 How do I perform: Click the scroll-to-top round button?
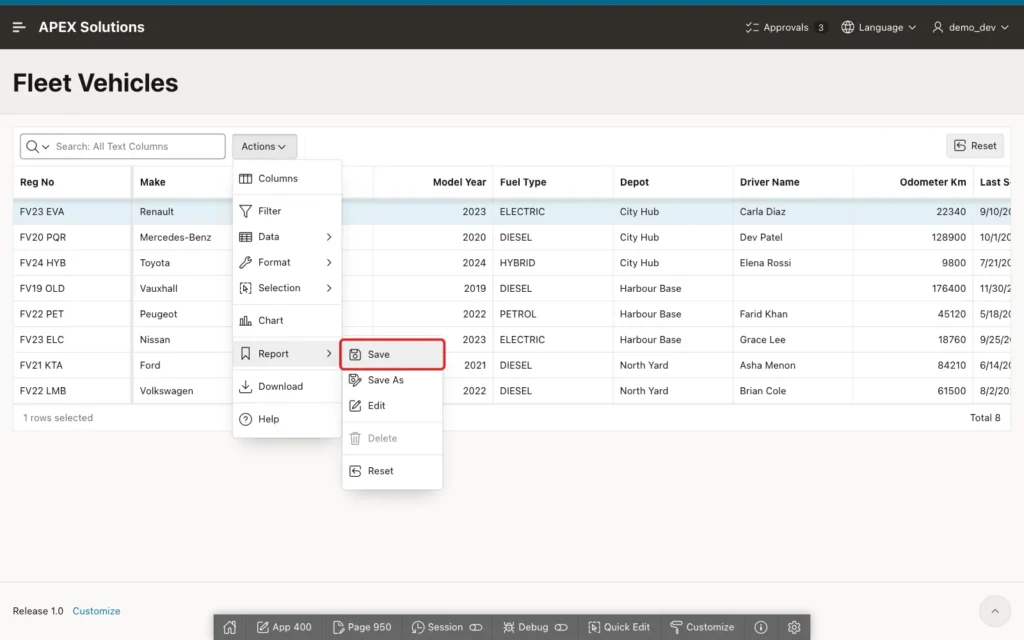995,611
